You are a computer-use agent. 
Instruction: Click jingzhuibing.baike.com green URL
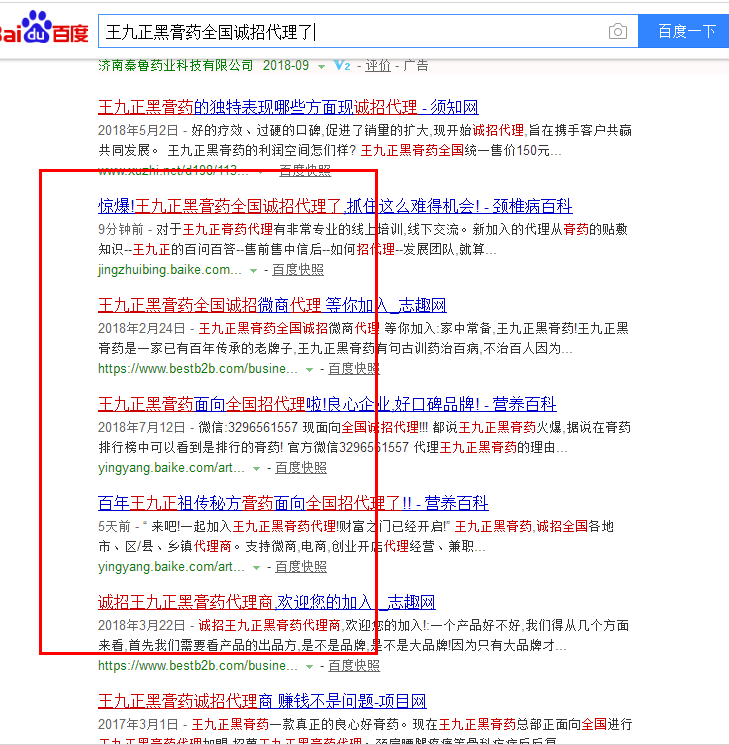click(170, 270)
